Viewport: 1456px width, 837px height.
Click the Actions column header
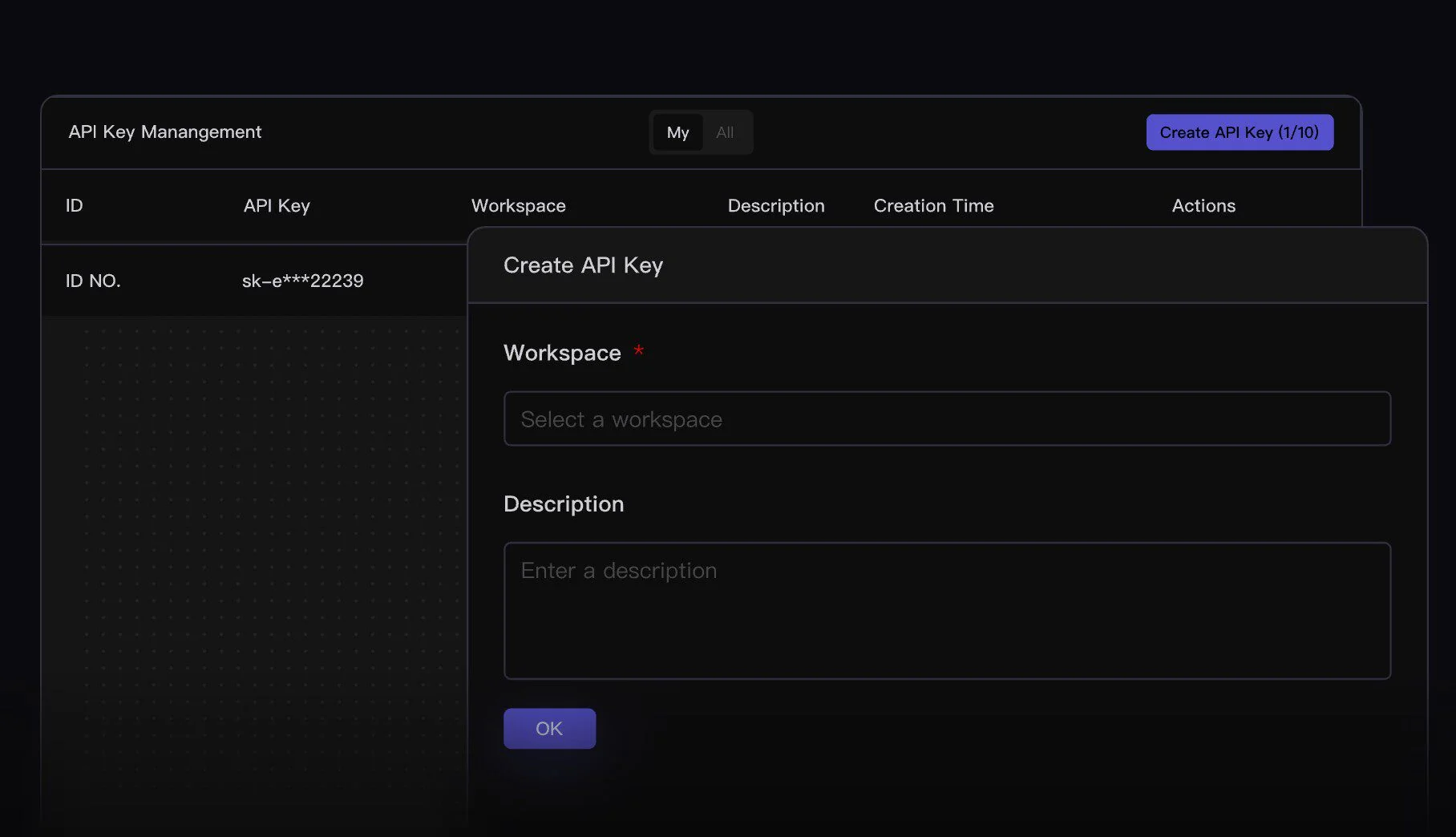(1203, 205)
